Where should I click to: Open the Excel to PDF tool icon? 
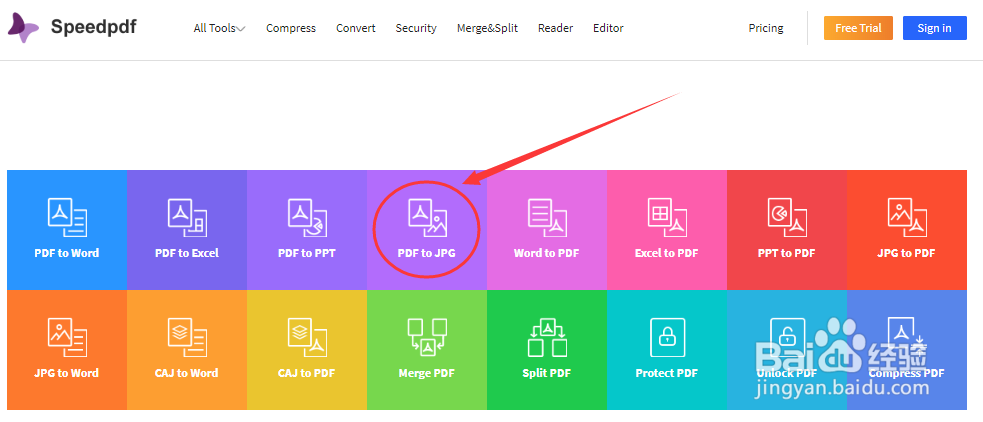tap(667, 217)
